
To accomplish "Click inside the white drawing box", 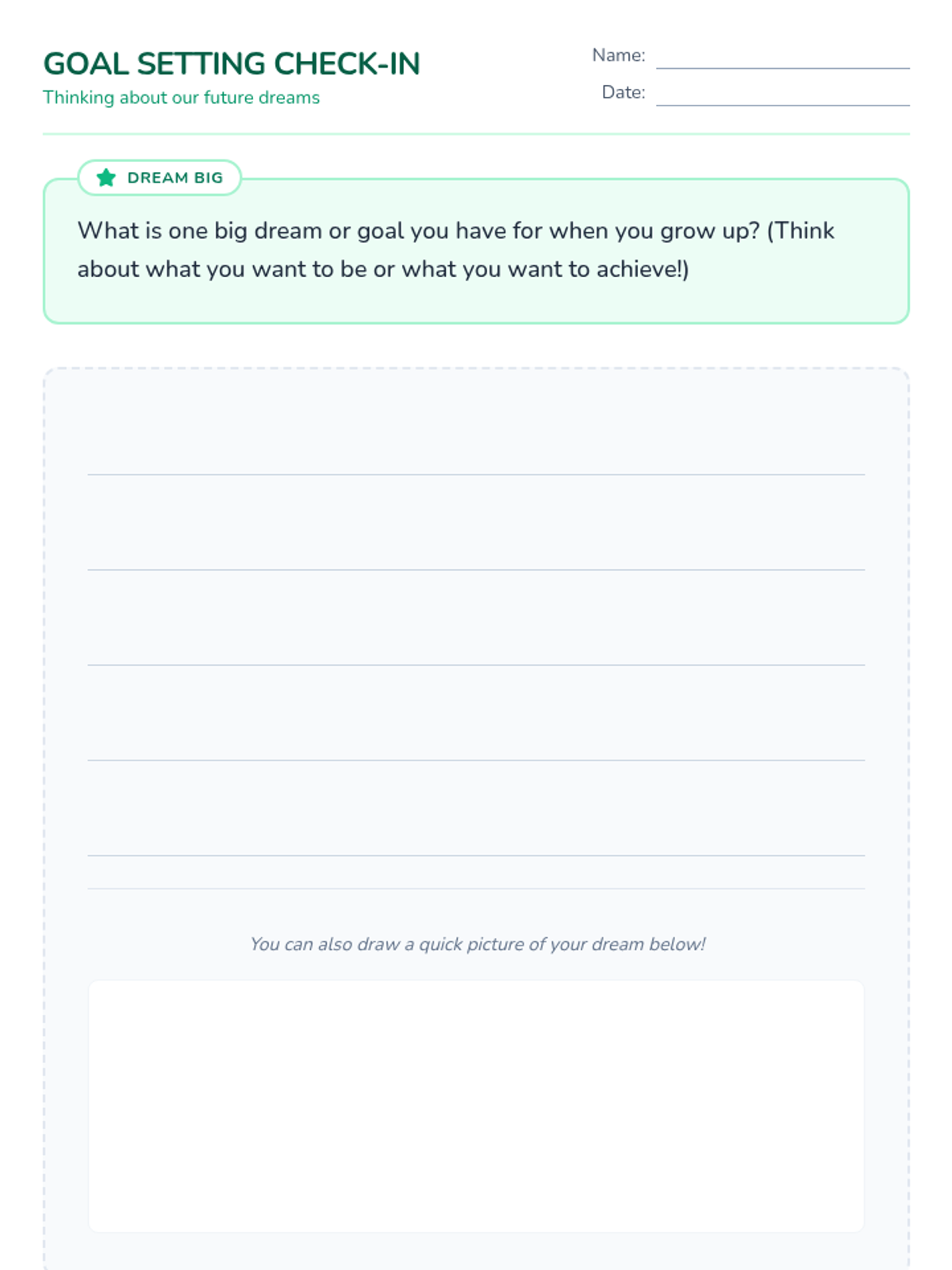I will click(x=476, y=1106).
